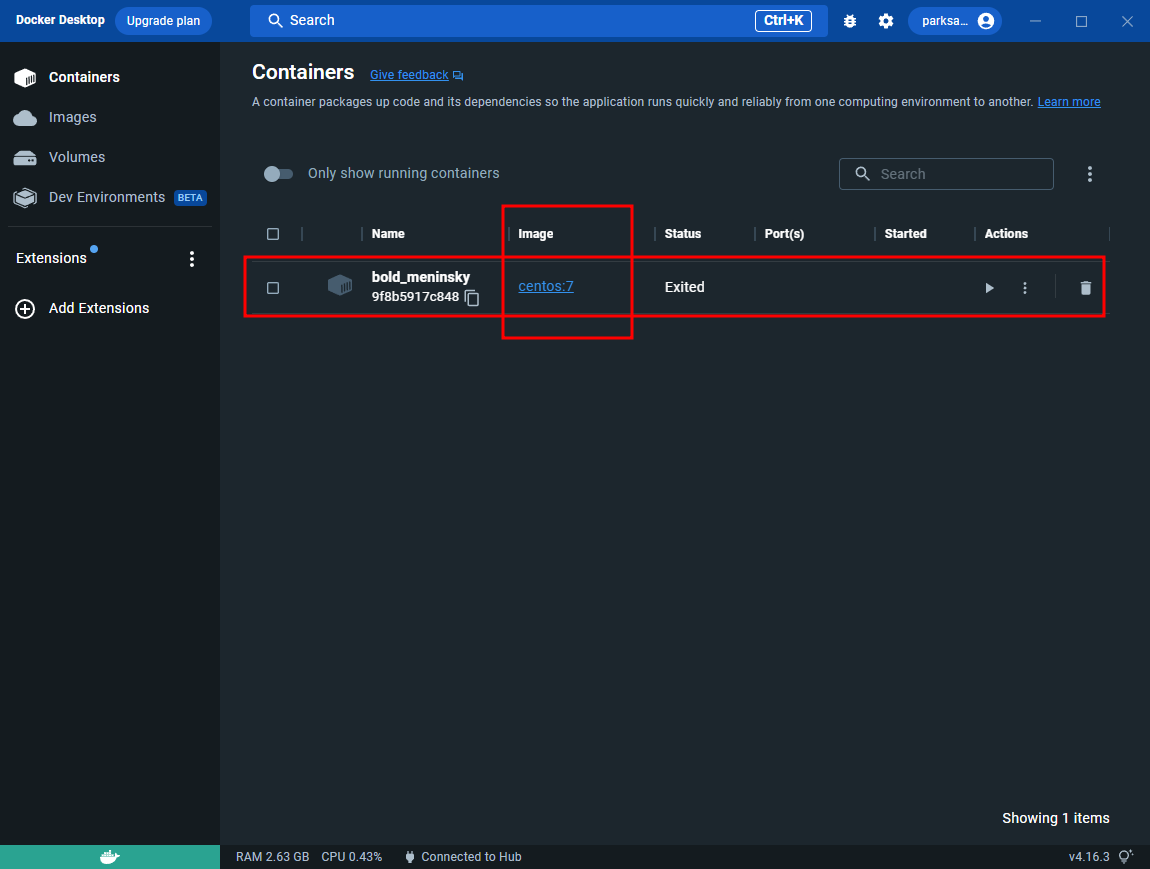Click the Upgrade plan button
The height and width of the screenshot is (869, 1150).
tap(164, 21)
